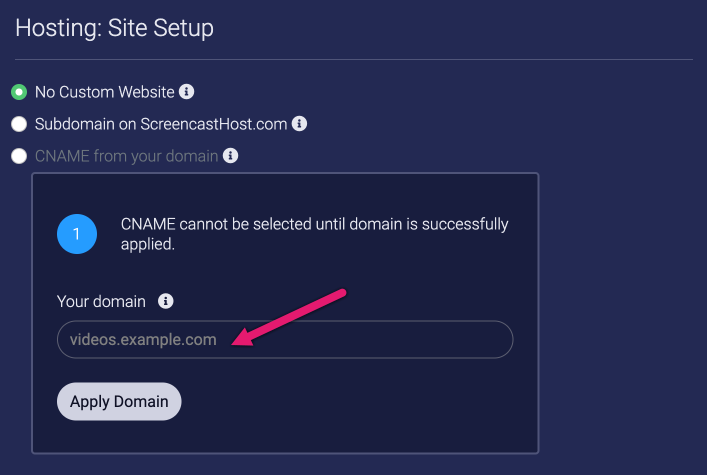The width and height of the screenshot is (707, 475).
Task: Click the No Custom Website label text
Action: coord(105,92)
